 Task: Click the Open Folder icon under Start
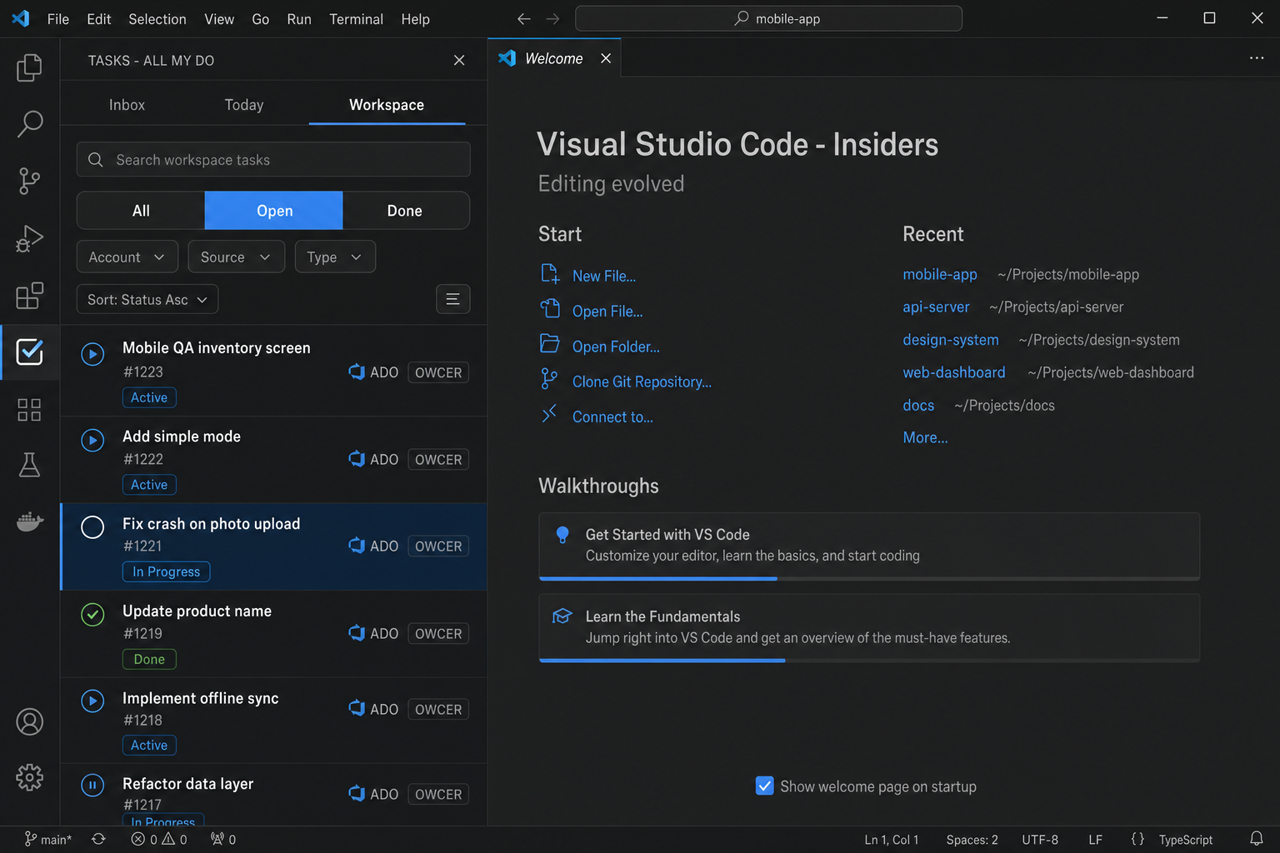click(549, 345)
